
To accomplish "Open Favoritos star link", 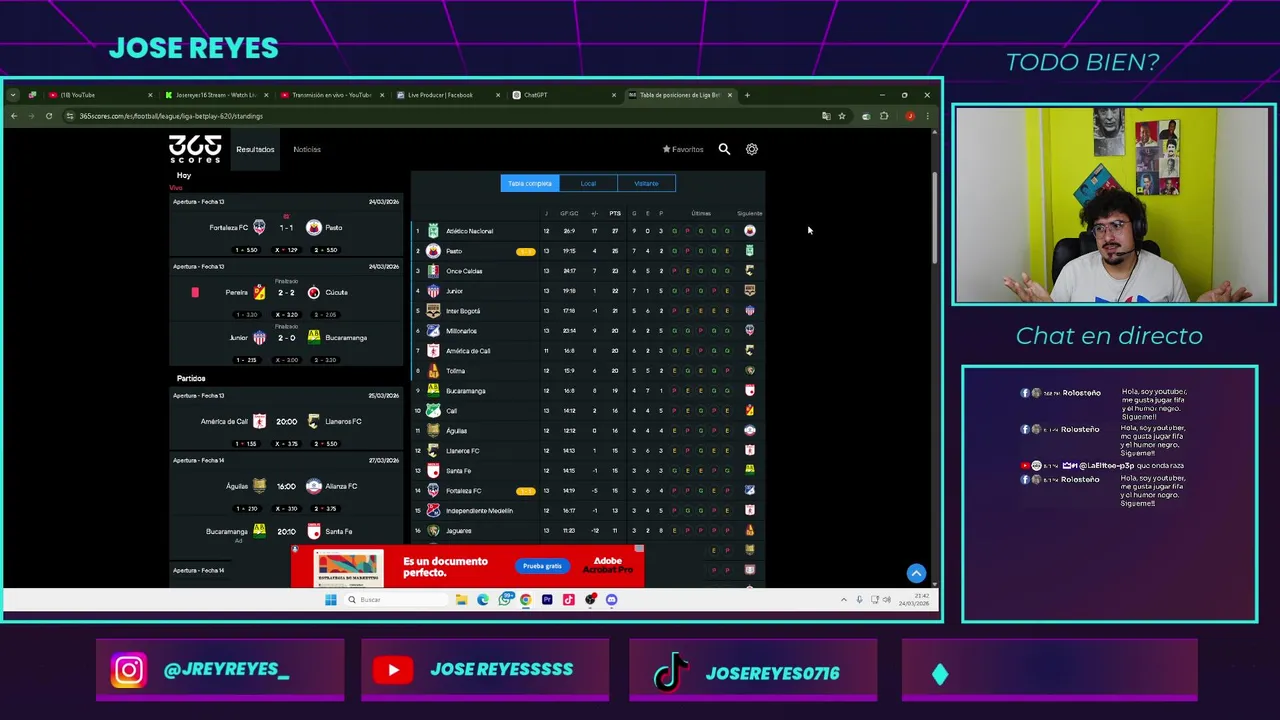I will [683, 149].
